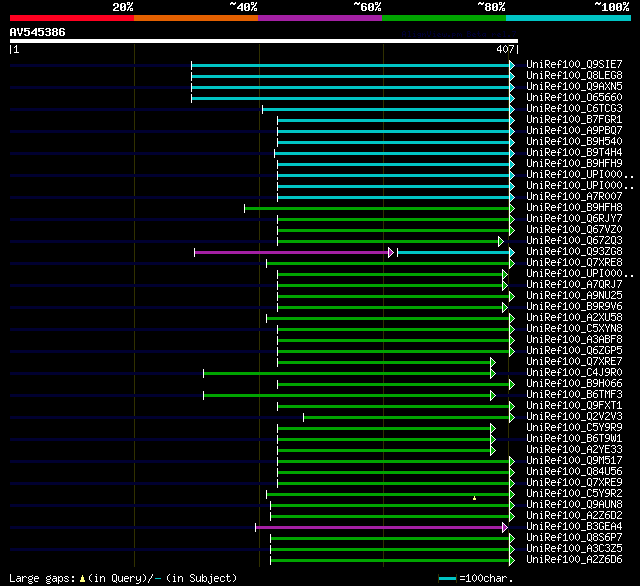Click the UniRef100_Q6RJY7 label
The height and width of the screenshot is (586, 640).
pyautogui.click(x=574, y=219)
